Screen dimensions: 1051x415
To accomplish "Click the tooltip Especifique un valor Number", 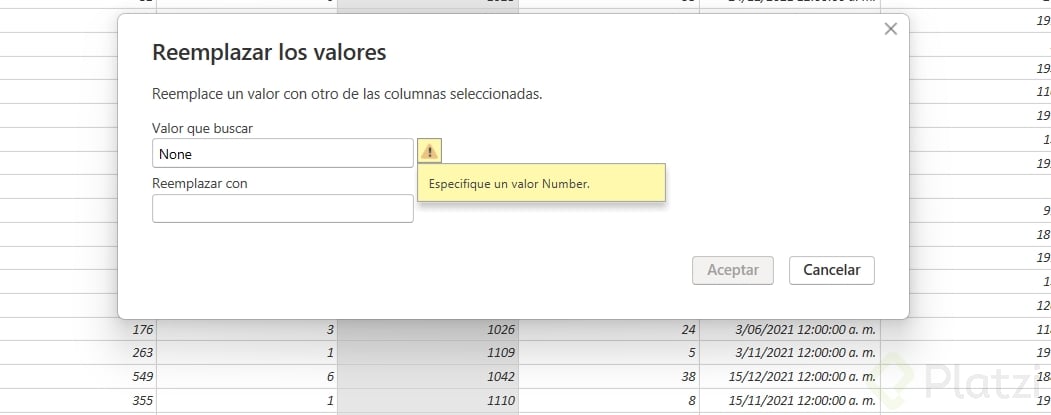I will (x=541, y=183).
